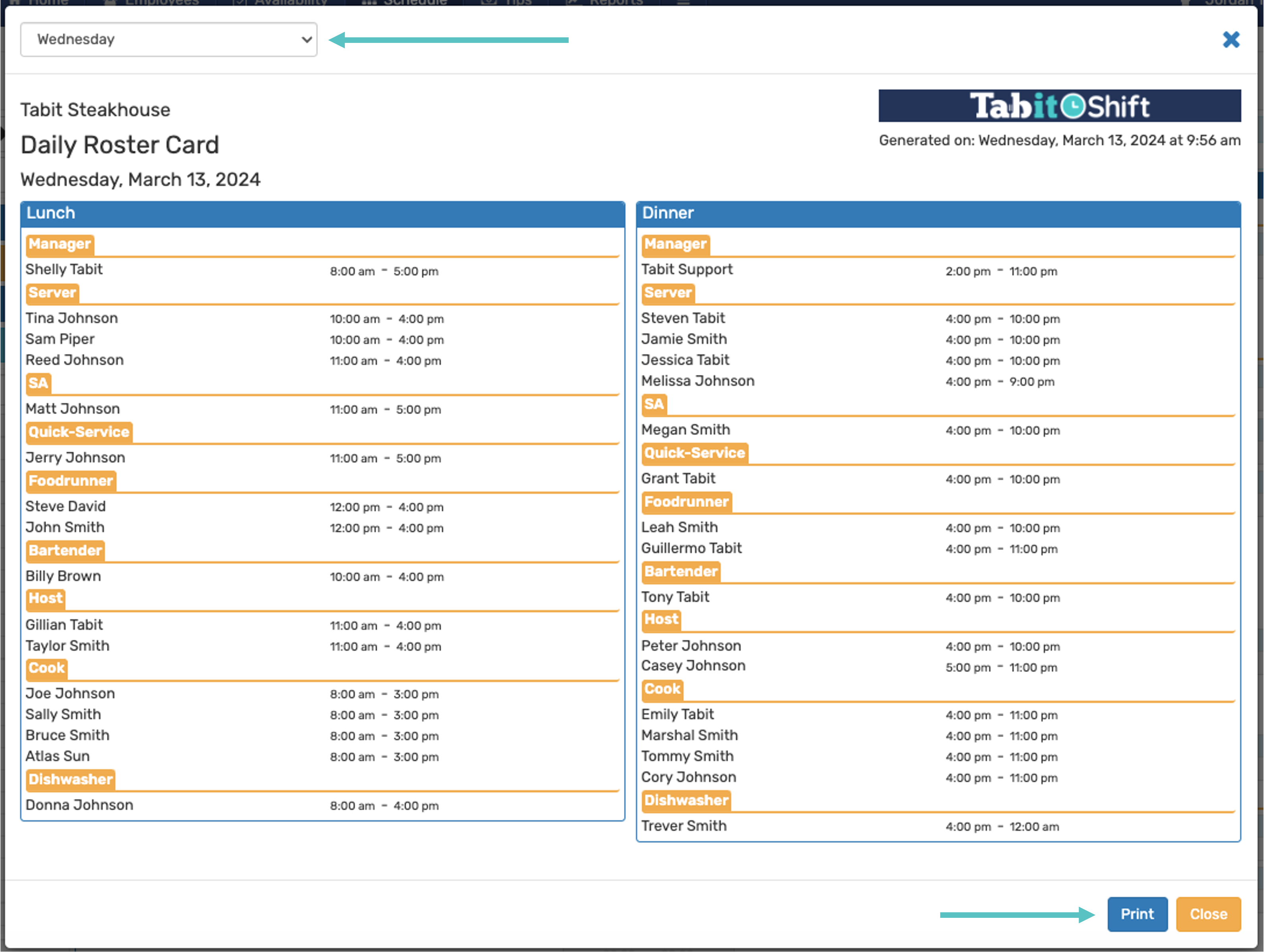Close the roster card with the X icon
The height and width of the screenshot is (952, 1265).
click(x=1231, y=39)
